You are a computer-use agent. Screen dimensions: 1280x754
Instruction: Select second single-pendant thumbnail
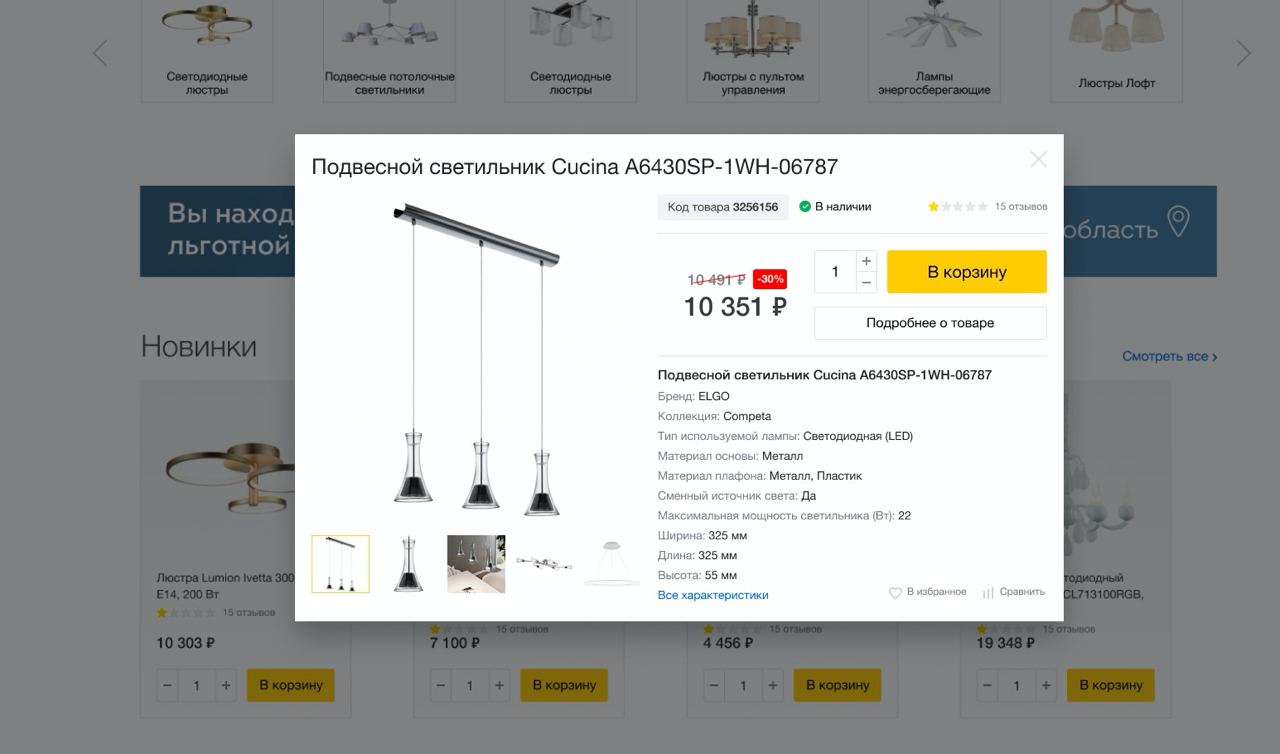(x=408, y=564)
